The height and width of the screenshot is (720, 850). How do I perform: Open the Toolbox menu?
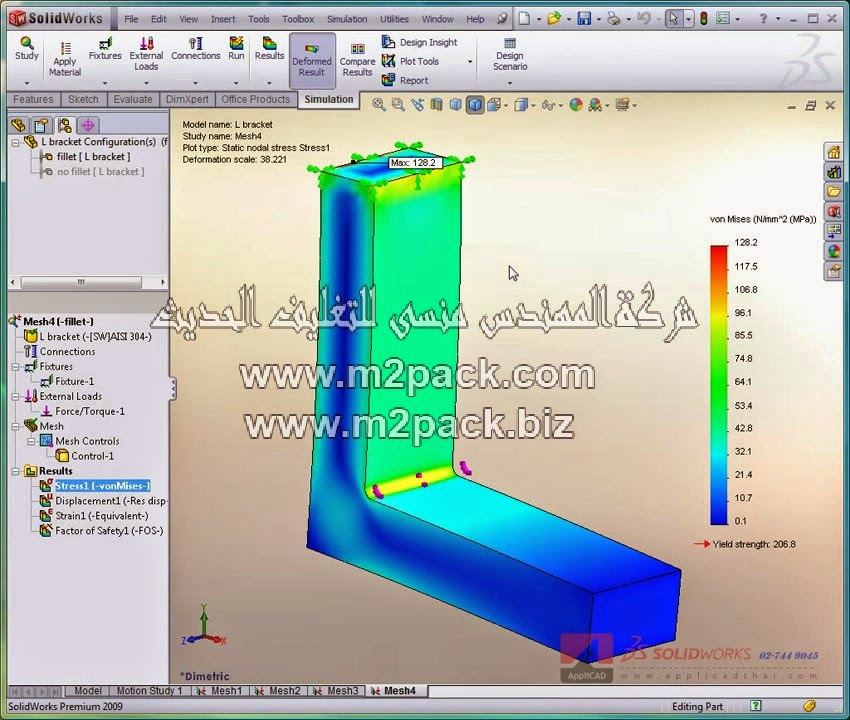(298, 19)
